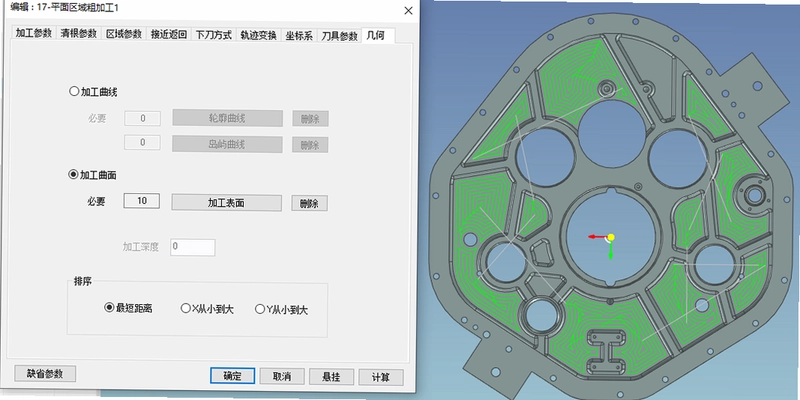Open the 清根参数 tab
The height and width of the screenshot is (400, 800).
(x=79, y=34)
